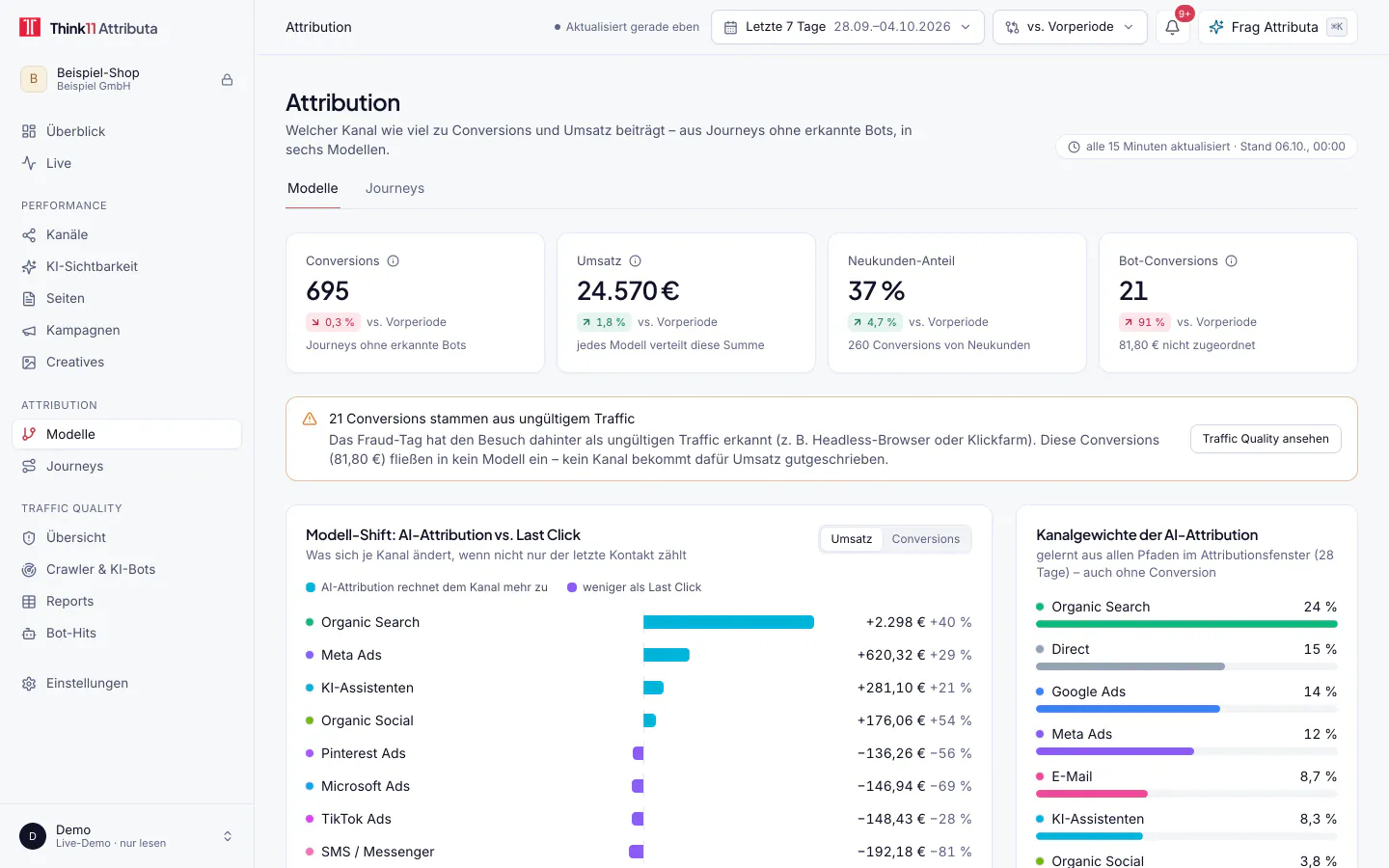Click the '−136,26 €' Pinterest Ads value

(891, 753)
